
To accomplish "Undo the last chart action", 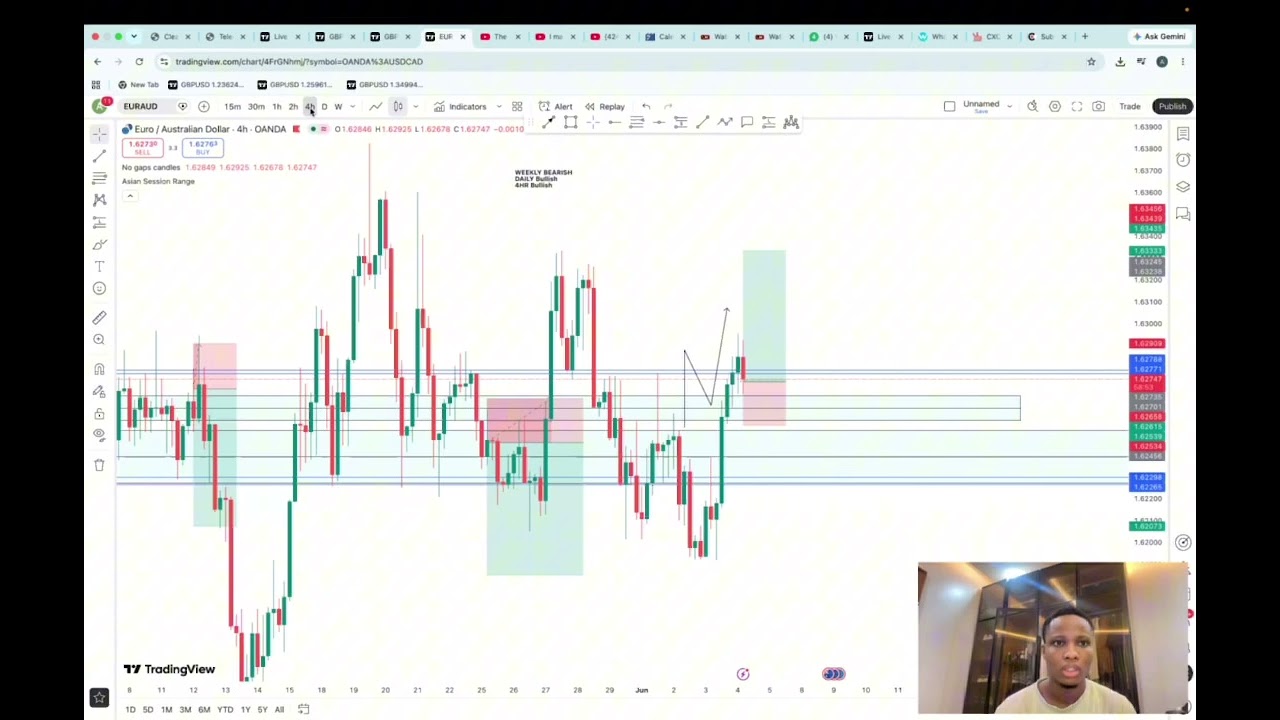I will pos(646,106).
